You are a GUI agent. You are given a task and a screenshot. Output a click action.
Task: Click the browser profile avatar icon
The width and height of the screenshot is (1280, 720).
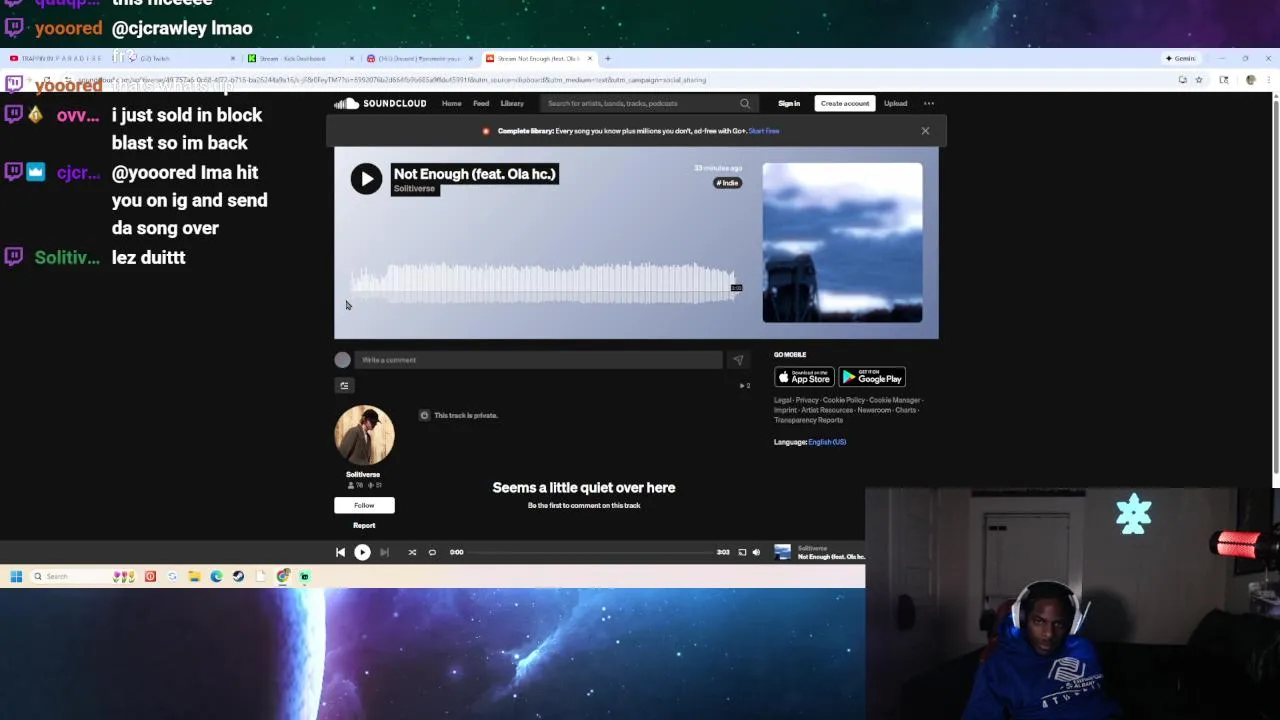(x=1250, y=80)
